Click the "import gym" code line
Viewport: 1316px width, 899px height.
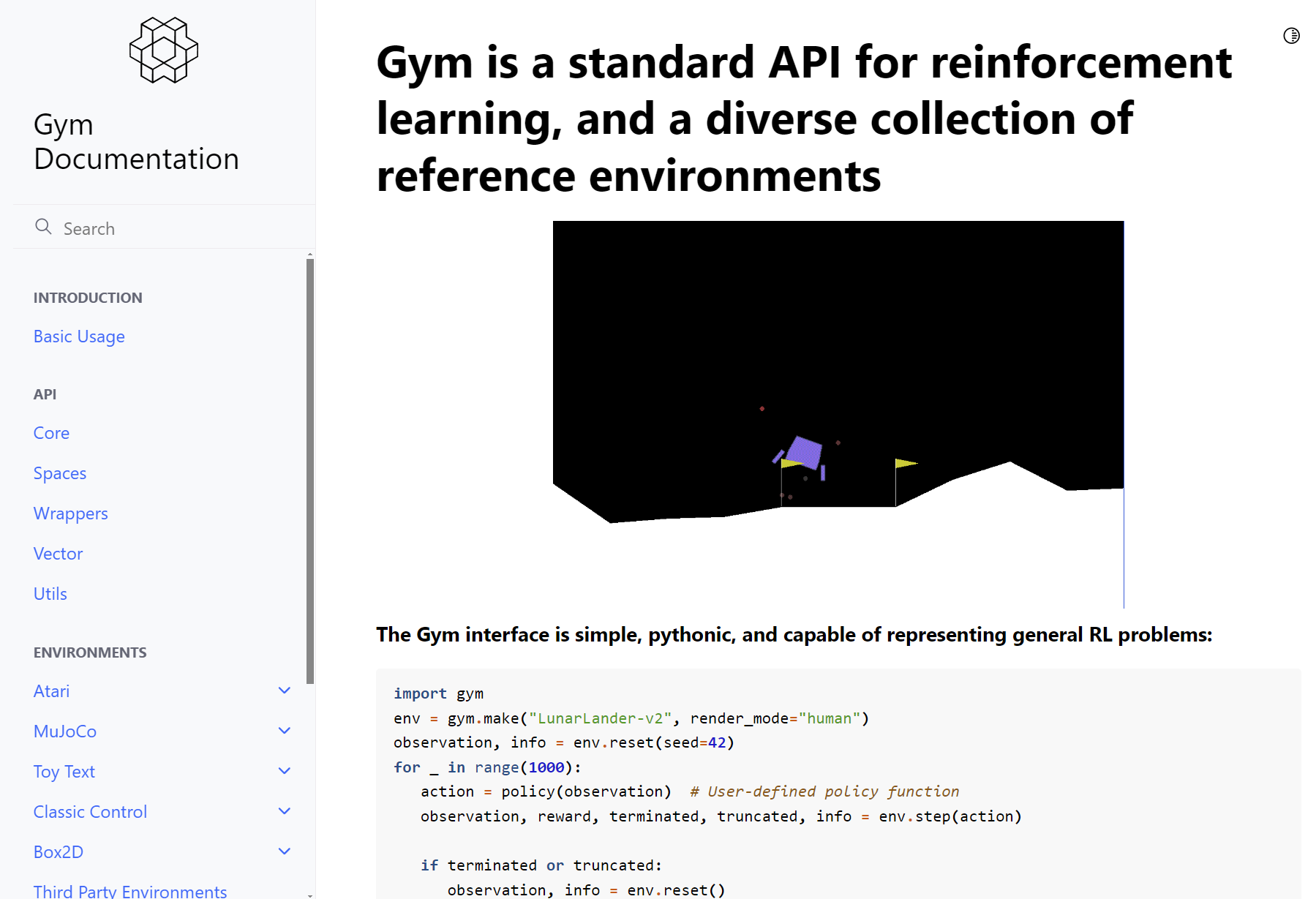438,693
